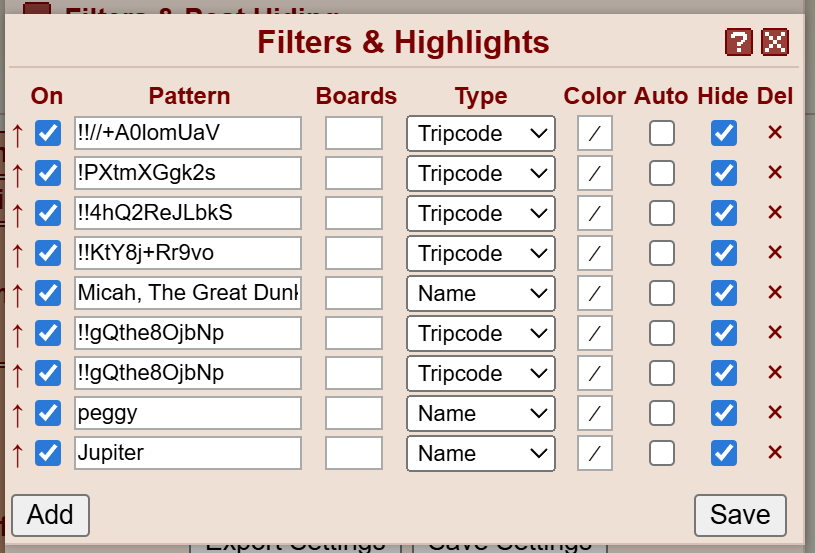Open Type dropdown for !!KtY8j+Rr9vo
This screenshot has width=815, height=553.
pos(481,254)
